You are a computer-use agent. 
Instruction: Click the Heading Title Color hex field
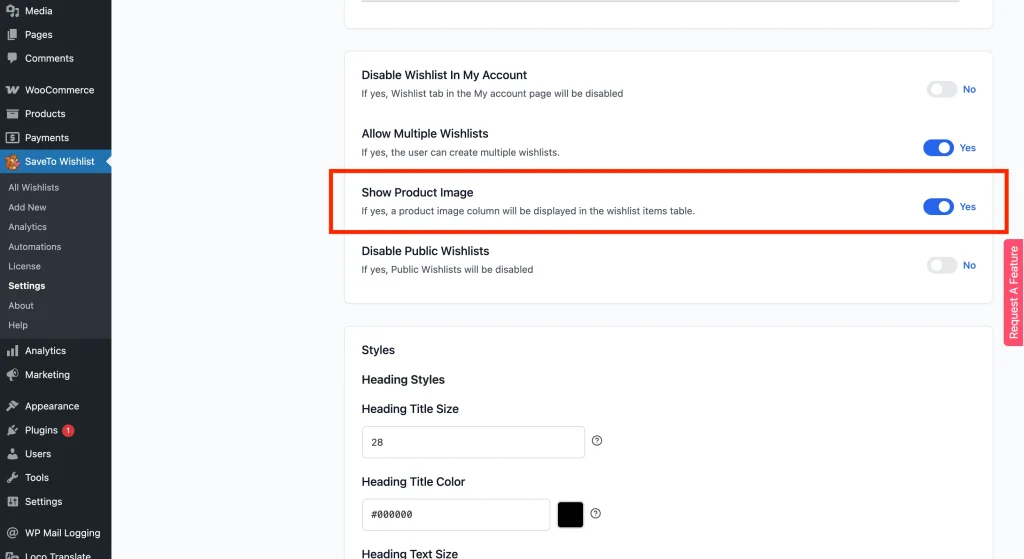(456, 515)
